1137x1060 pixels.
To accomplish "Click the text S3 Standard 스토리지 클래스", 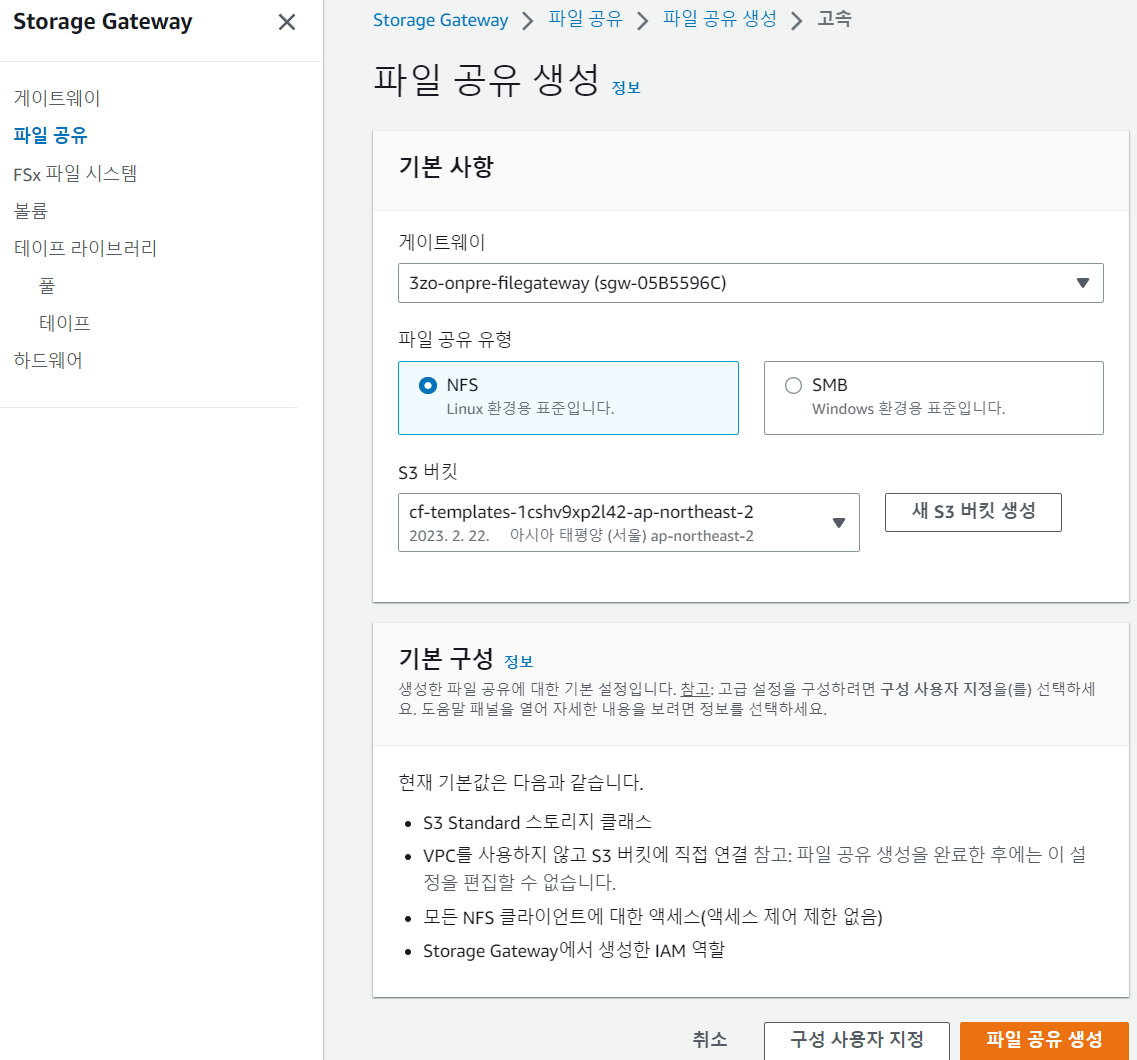I will coord(537,823).
